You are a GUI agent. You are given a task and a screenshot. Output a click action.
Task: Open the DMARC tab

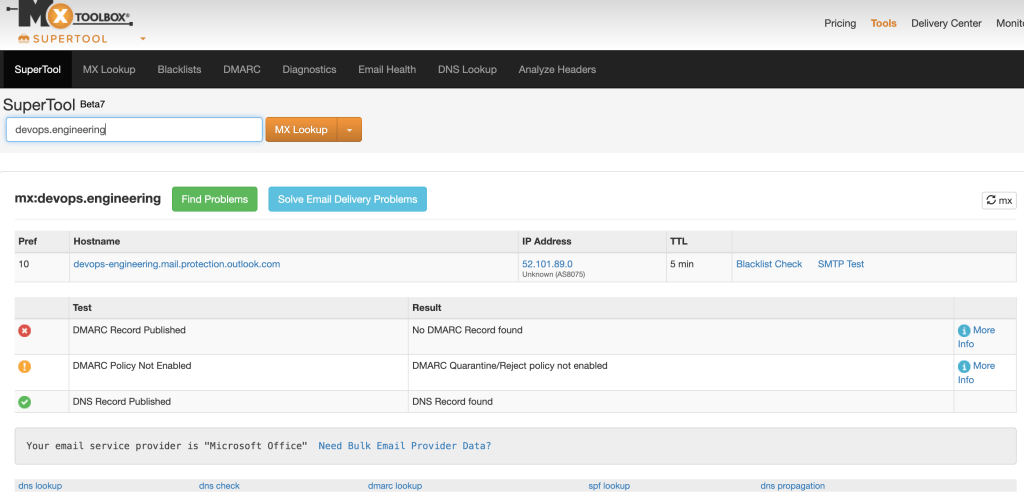(x=242, y=69)
